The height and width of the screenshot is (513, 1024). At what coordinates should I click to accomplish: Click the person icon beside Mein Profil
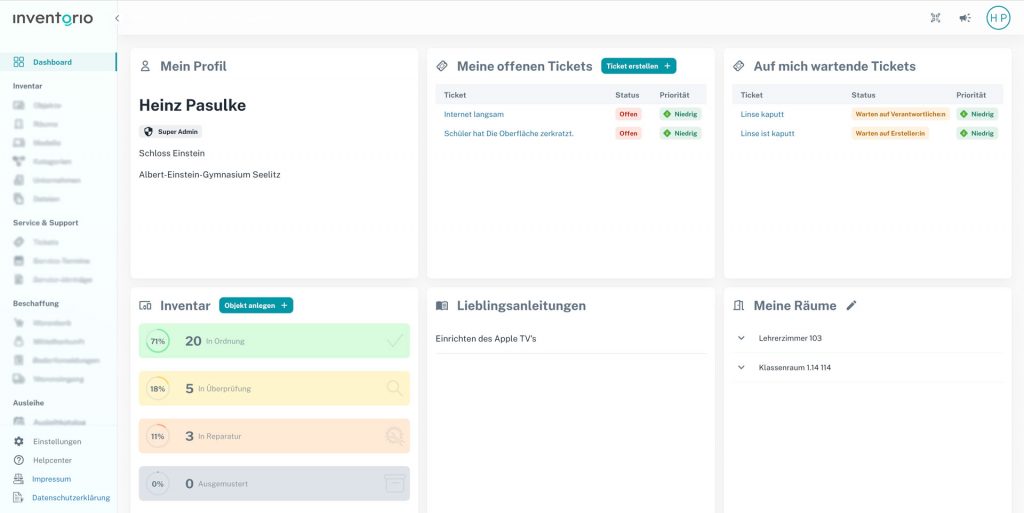pos(145,66)
